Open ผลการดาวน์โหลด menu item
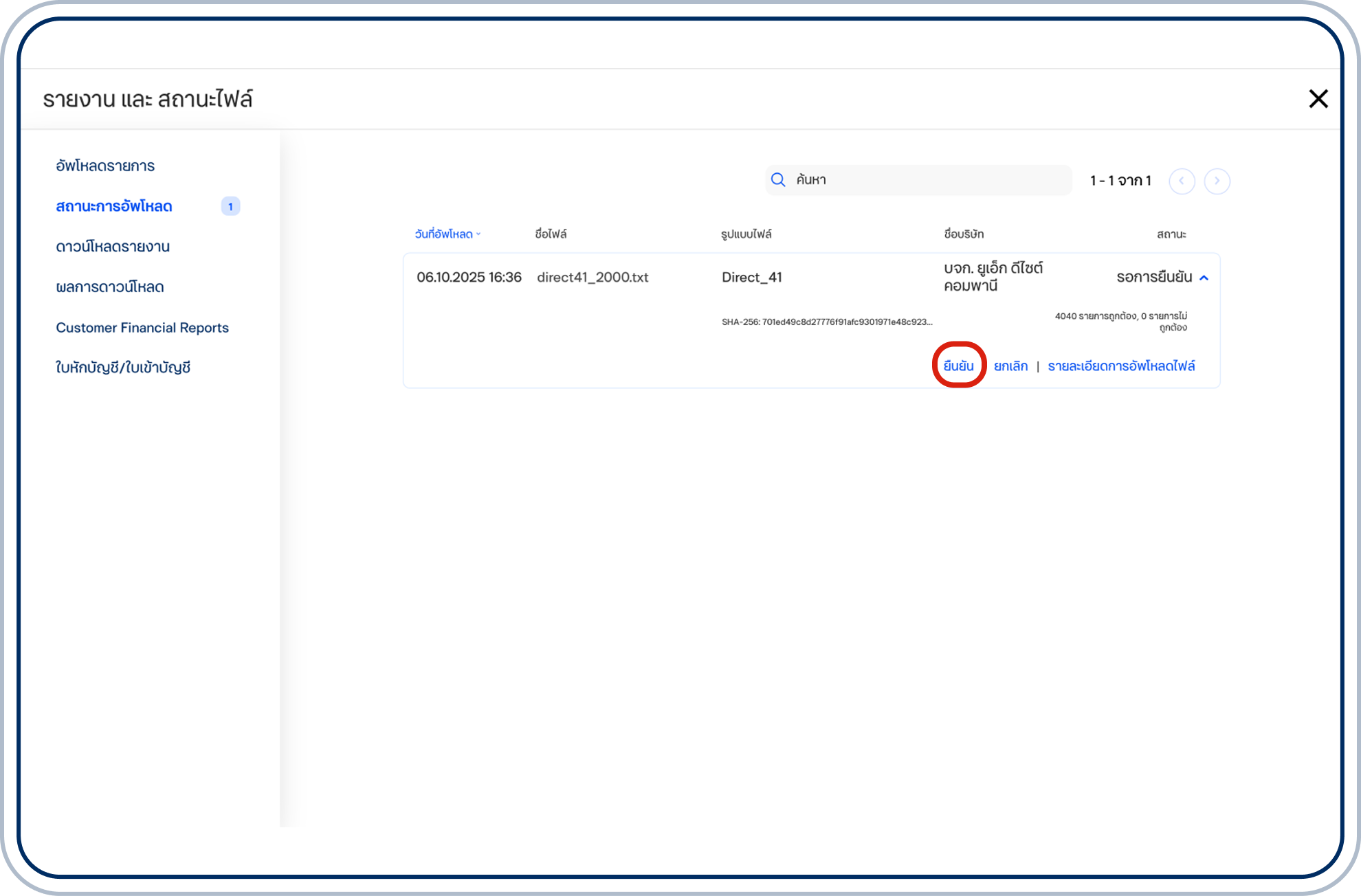1361x896 pixels. [x=110, y=287]
